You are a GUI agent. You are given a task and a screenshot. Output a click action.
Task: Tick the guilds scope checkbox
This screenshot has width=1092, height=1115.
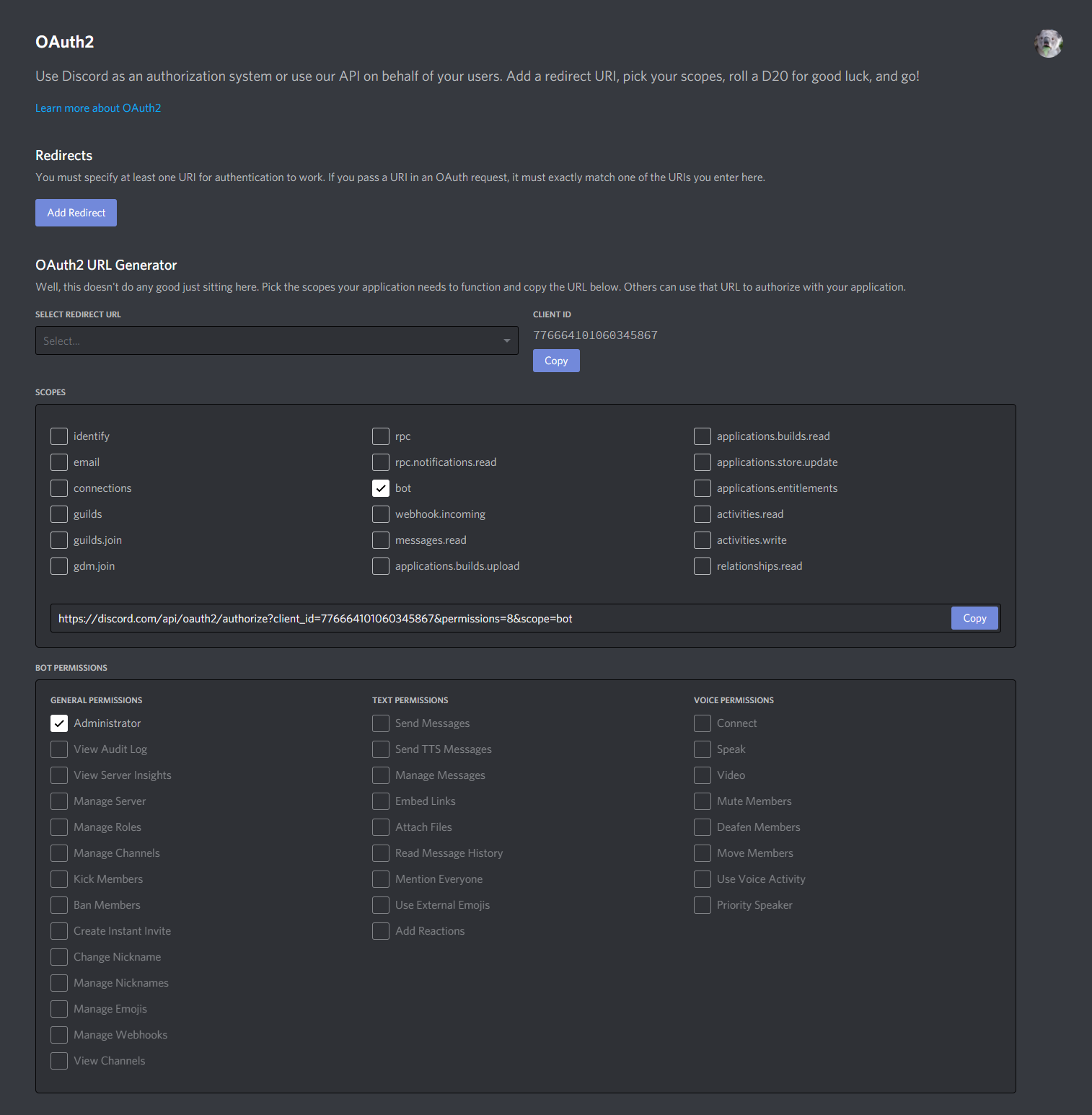[x=59, y=514]
